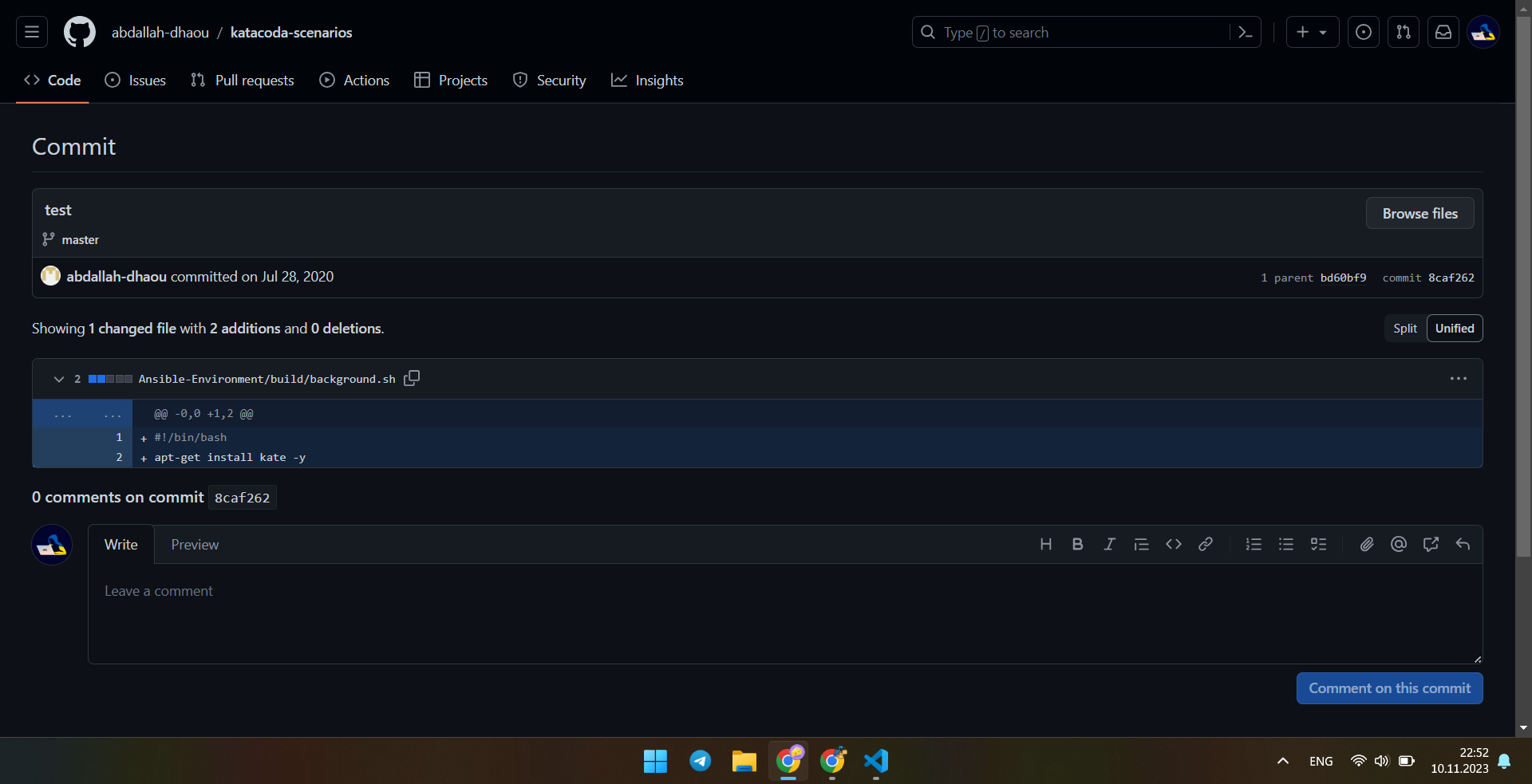The height and width of the screenshot is (784, 1532).
Task: Click the Leave a comment text area
Action: click(784, 613)
